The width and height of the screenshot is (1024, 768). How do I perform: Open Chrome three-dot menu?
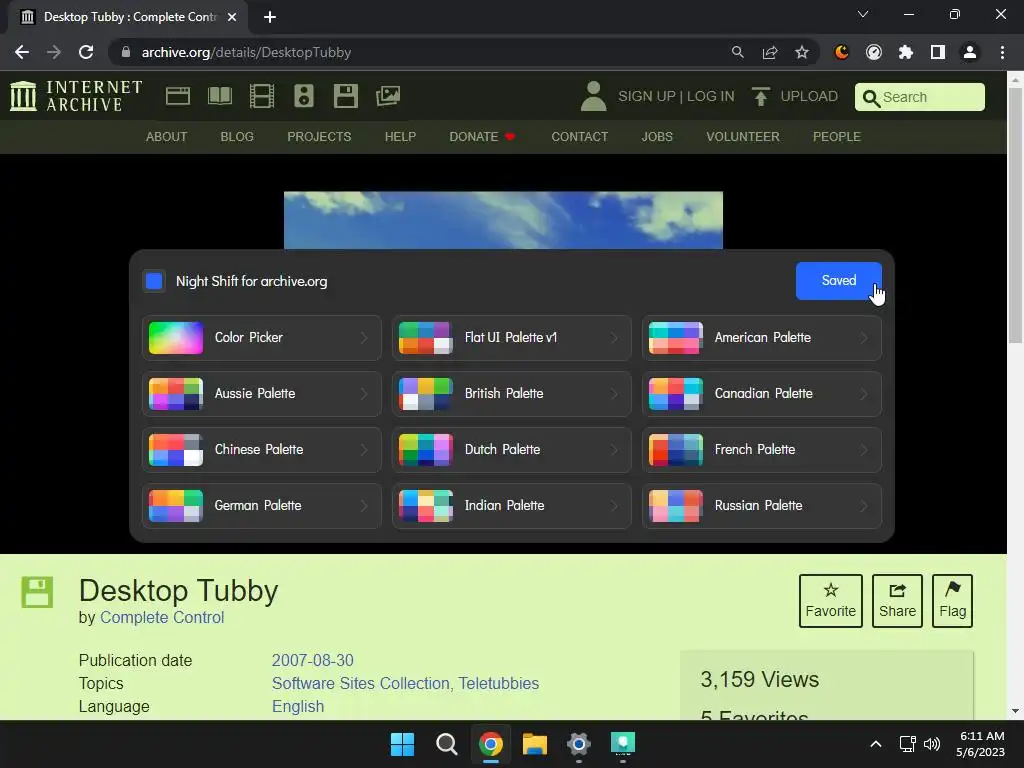click(x=1002, y=52)
